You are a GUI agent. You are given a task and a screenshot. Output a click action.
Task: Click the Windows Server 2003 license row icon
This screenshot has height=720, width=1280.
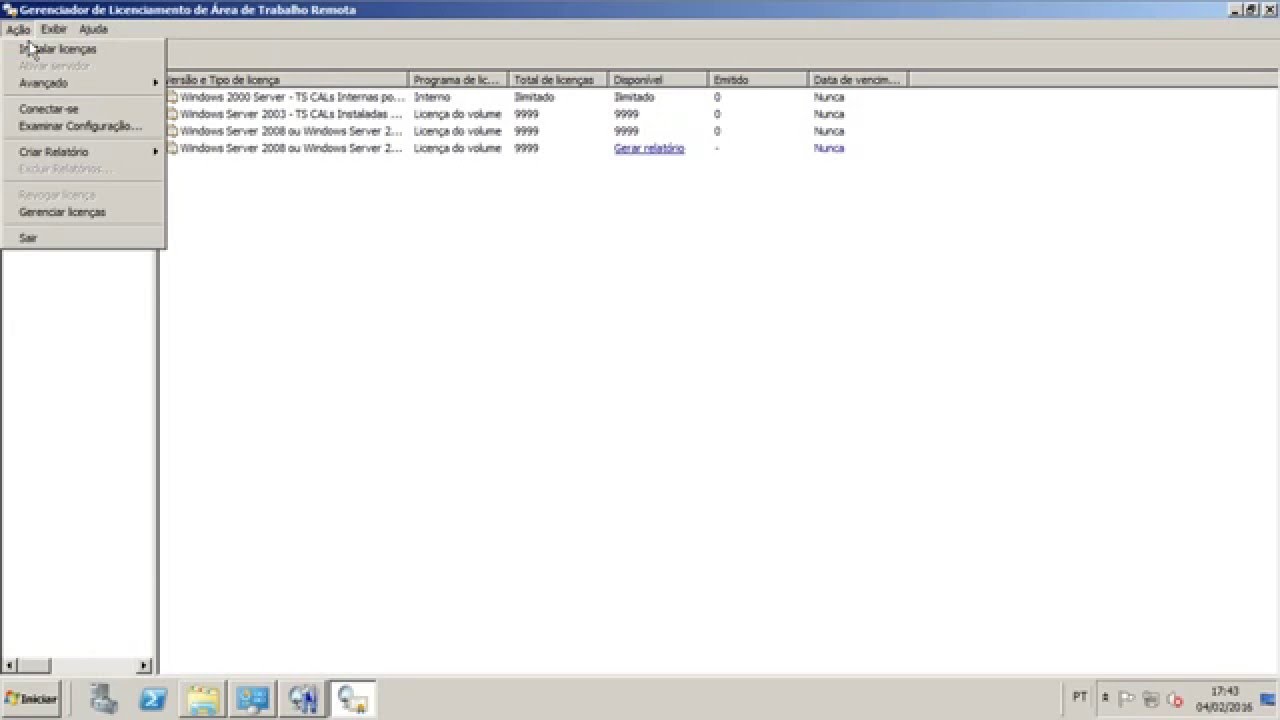pyautogui.click(x=172, y=114)
